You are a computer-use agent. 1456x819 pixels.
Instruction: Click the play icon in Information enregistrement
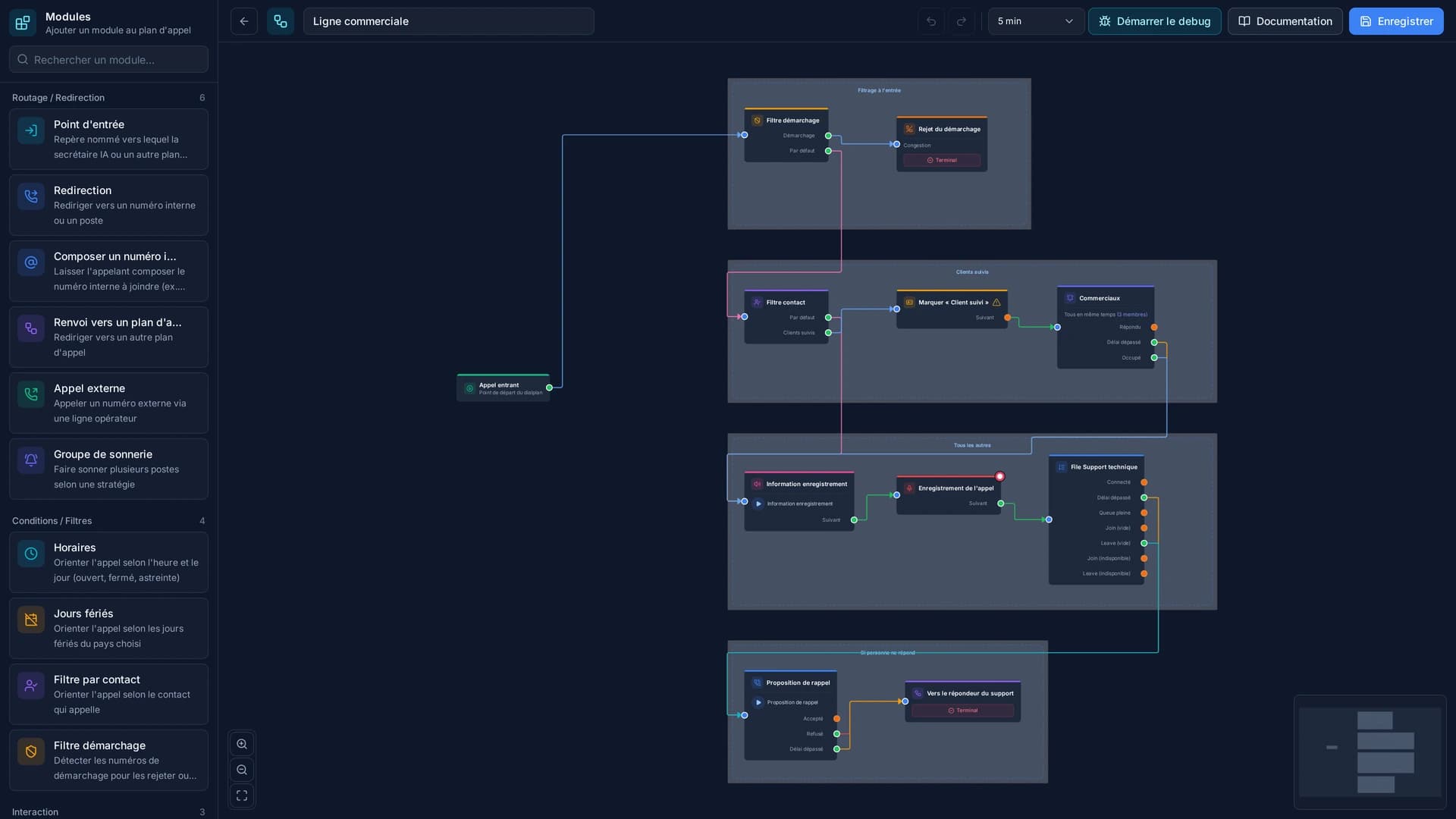coord(758,504)
